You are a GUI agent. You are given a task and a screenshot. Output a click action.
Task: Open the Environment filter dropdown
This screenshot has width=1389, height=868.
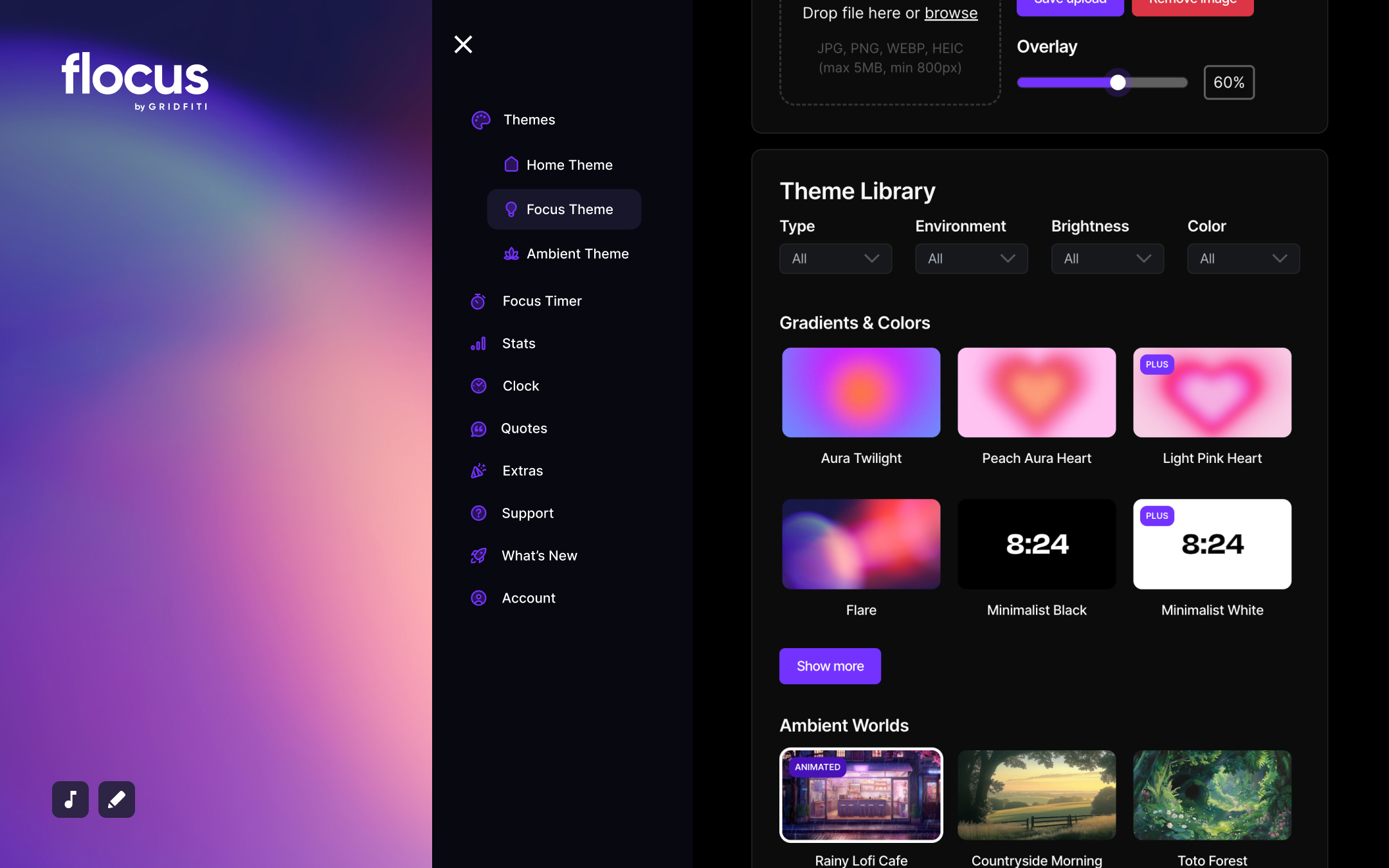(971, 258)
